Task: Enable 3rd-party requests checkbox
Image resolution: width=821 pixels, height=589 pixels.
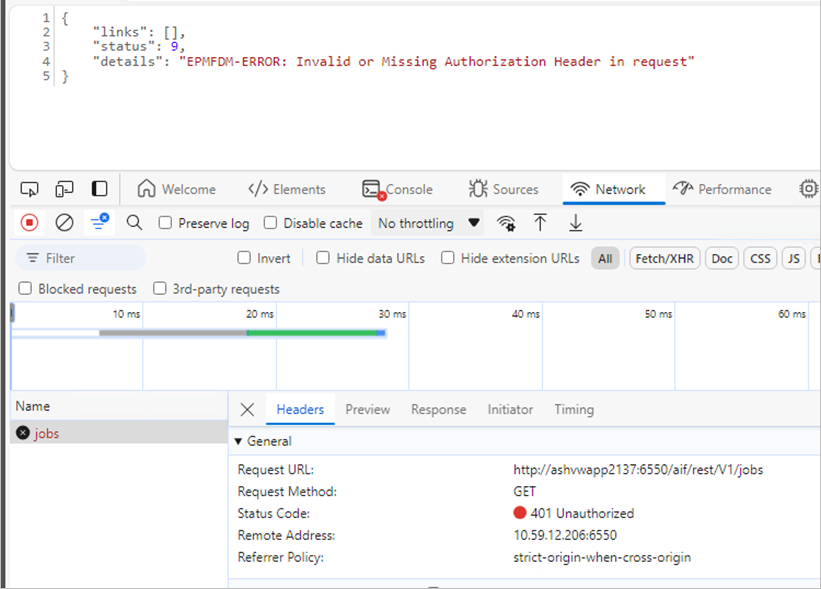Action: (160, 288)
